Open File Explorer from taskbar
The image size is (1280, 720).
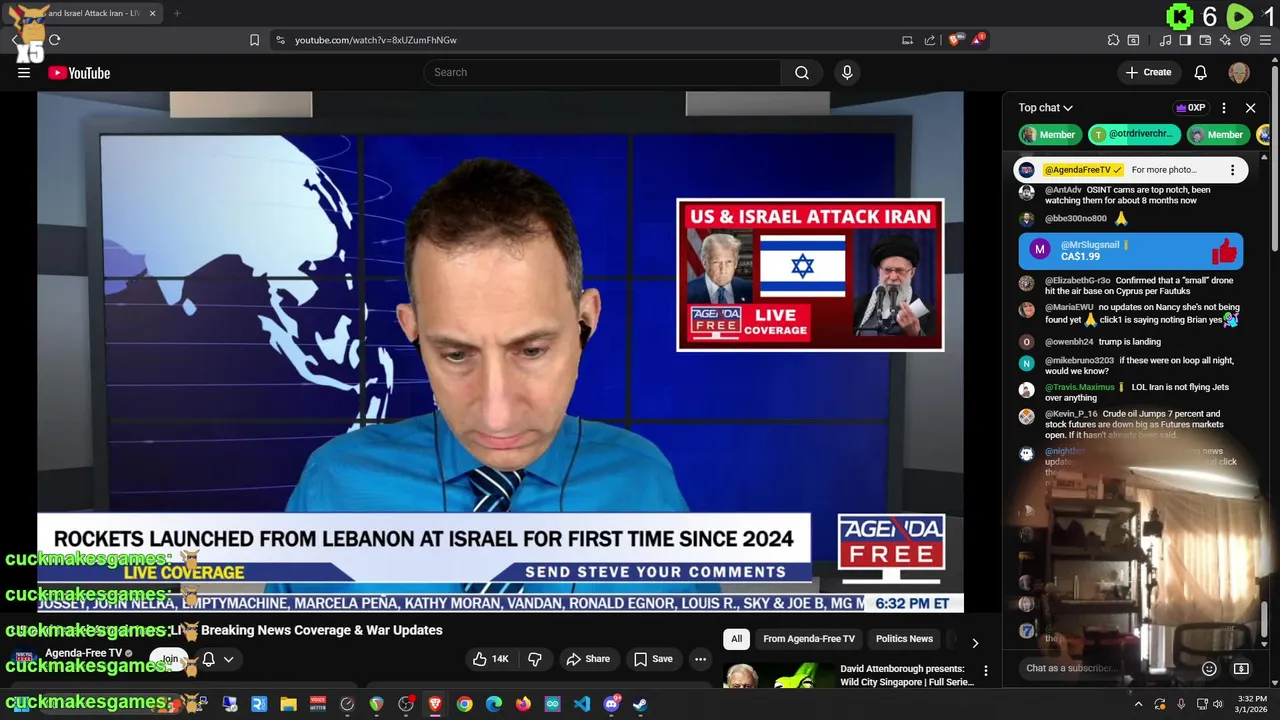coord(288,704)
